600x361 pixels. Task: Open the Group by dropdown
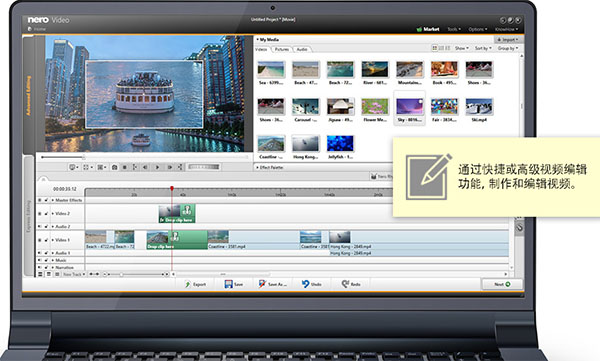[x=508, y=48]
